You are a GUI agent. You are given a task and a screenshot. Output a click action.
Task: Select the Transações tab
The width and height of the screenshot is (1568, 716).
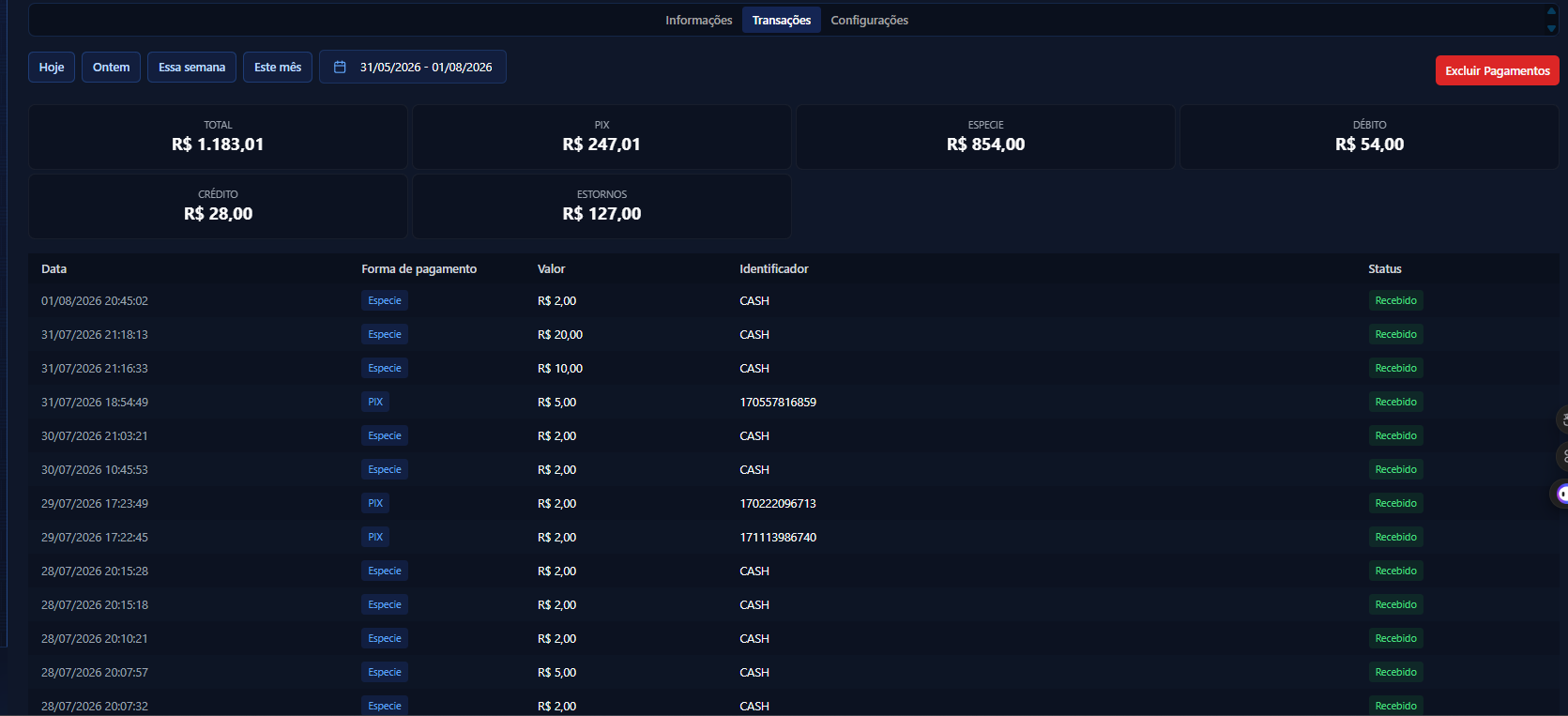pyautogui.click(x=782, y=20)
